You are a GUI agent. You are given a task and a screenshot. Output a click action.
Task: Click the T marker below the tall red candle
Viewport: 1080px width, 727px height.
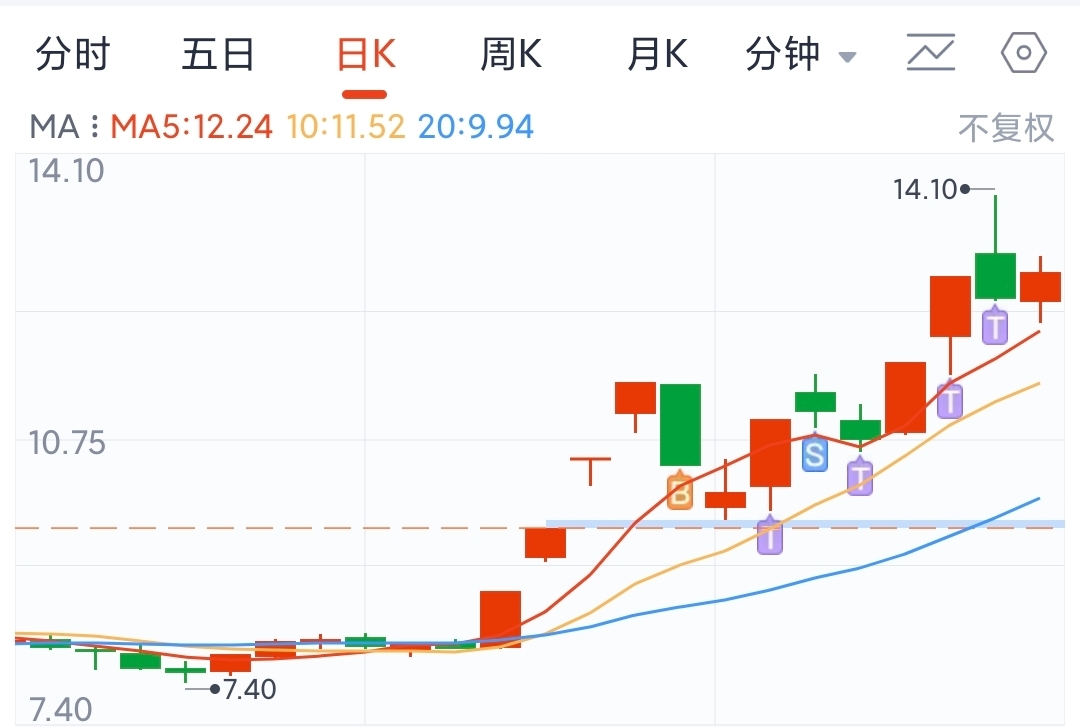click(x=950, y=398)
